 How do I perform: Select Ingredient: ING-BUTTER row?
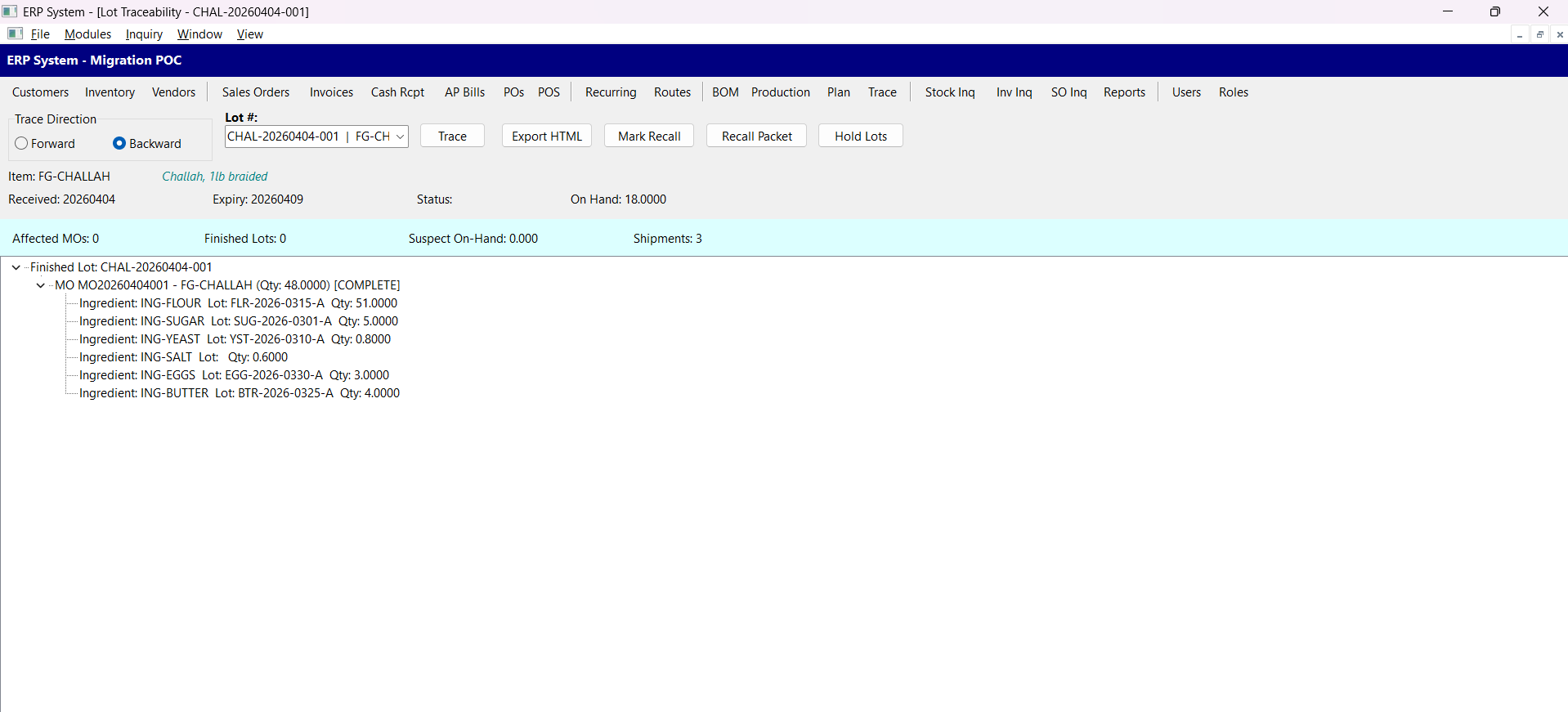click(x=240, y=393)
